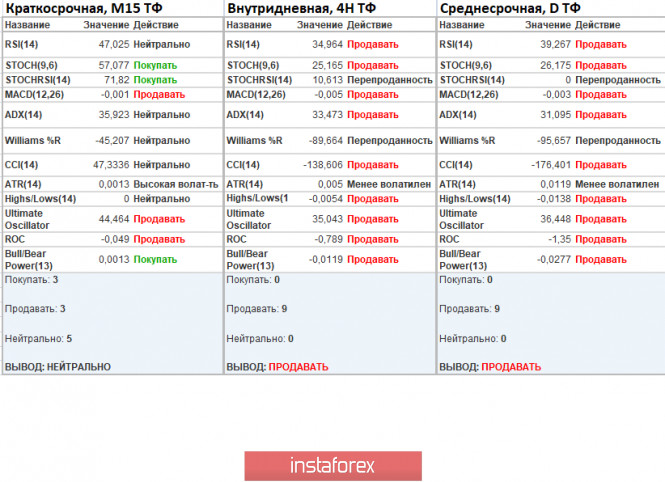This screenshot has height=482, width=665.
Task: Click M15 RSI(14) value 47,025
Action: 114,45
